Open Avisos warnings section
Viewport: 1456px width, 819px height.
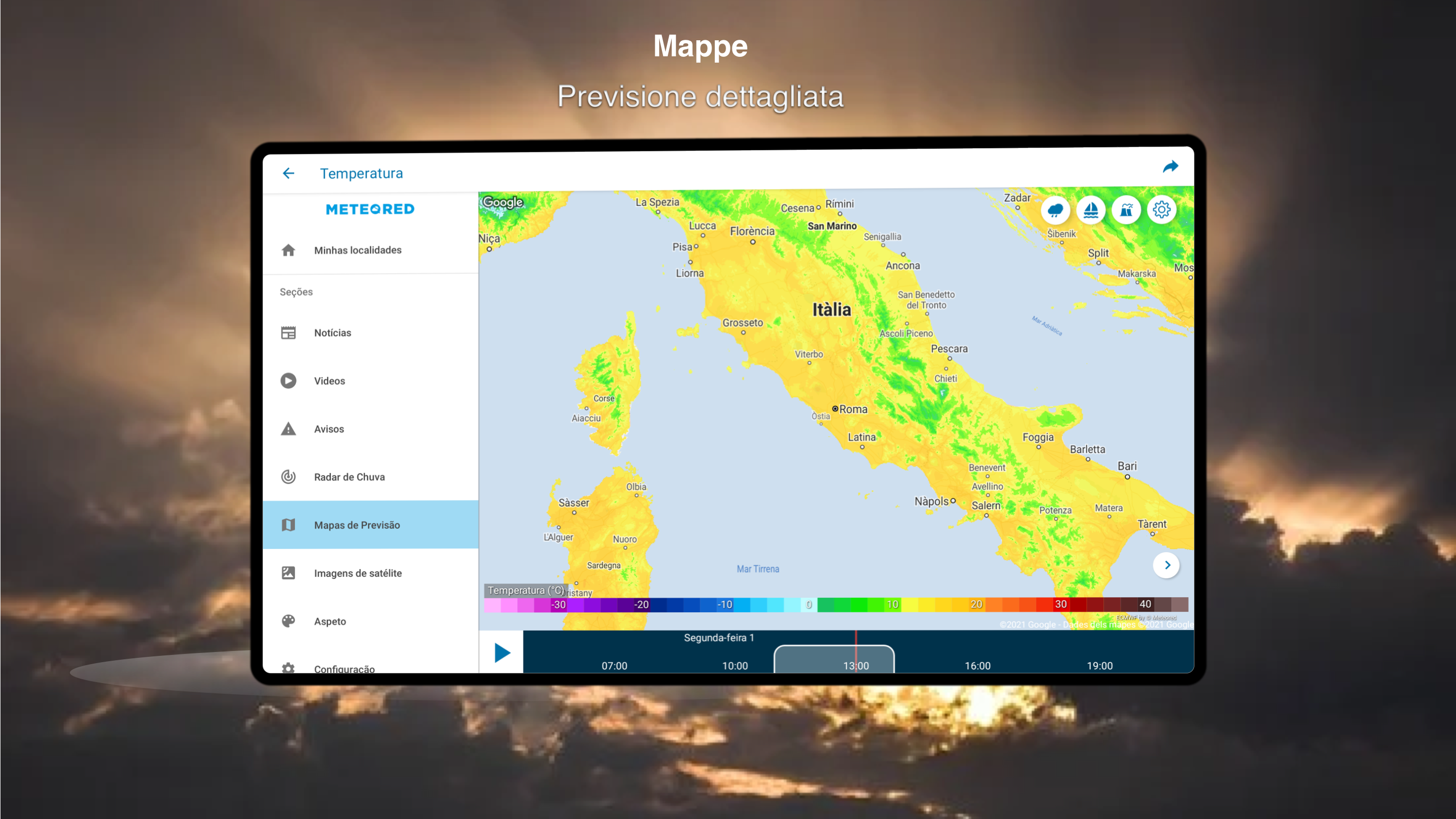[x=329, y=429]
